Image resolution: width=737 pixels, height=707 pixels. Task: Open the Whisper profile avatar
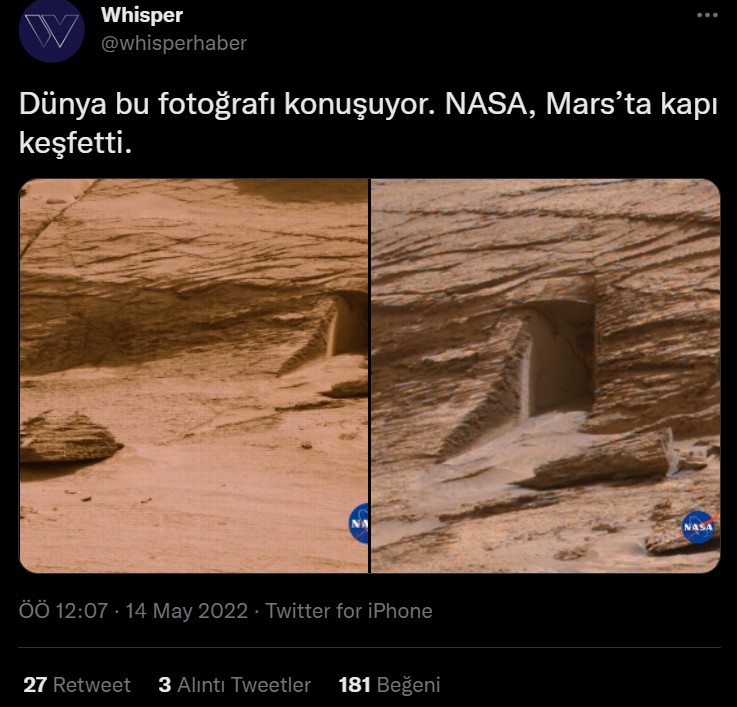pos(51,32)
